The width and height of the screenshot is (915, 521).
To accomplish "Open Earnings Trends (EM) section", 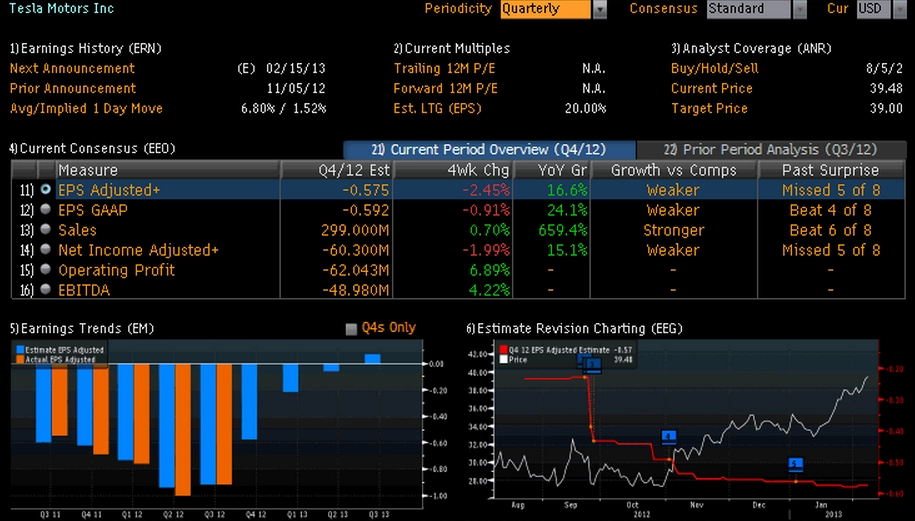I will coord(82,328).
